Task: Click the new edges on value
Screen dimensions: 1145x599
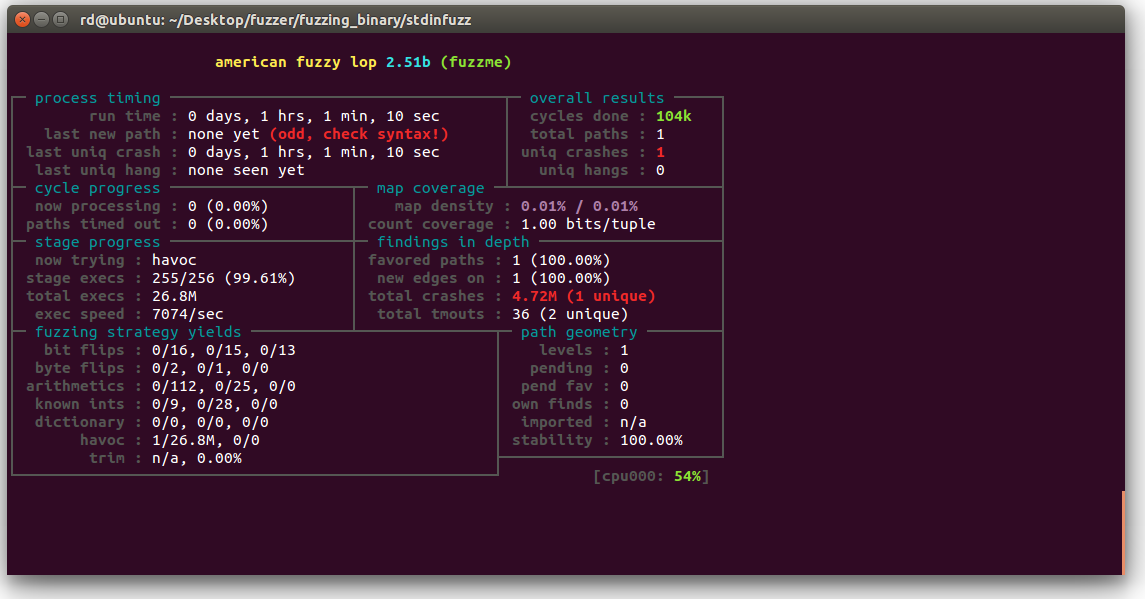Action: click(x=561, y=278)
